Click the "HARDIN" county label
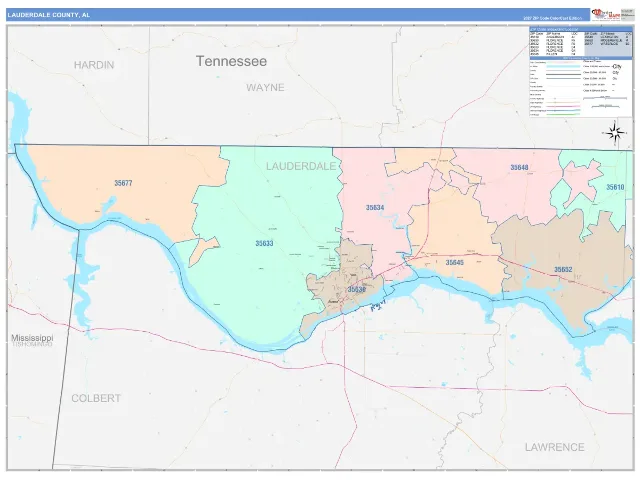 94,65
